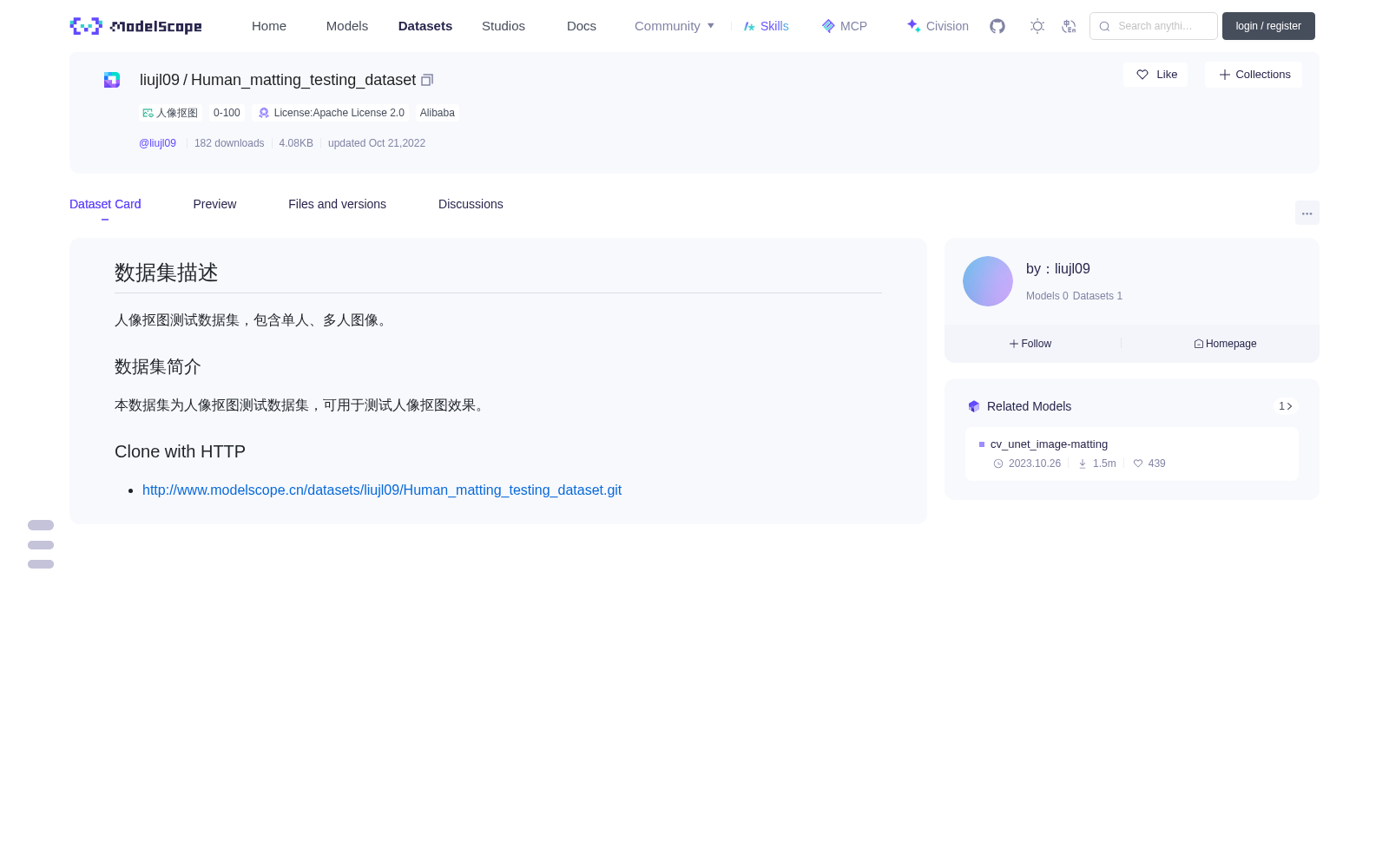Click the 1.5m downloads count
The width and height of the screenshot is (1389, 868).
click(x=1104, y=464)
